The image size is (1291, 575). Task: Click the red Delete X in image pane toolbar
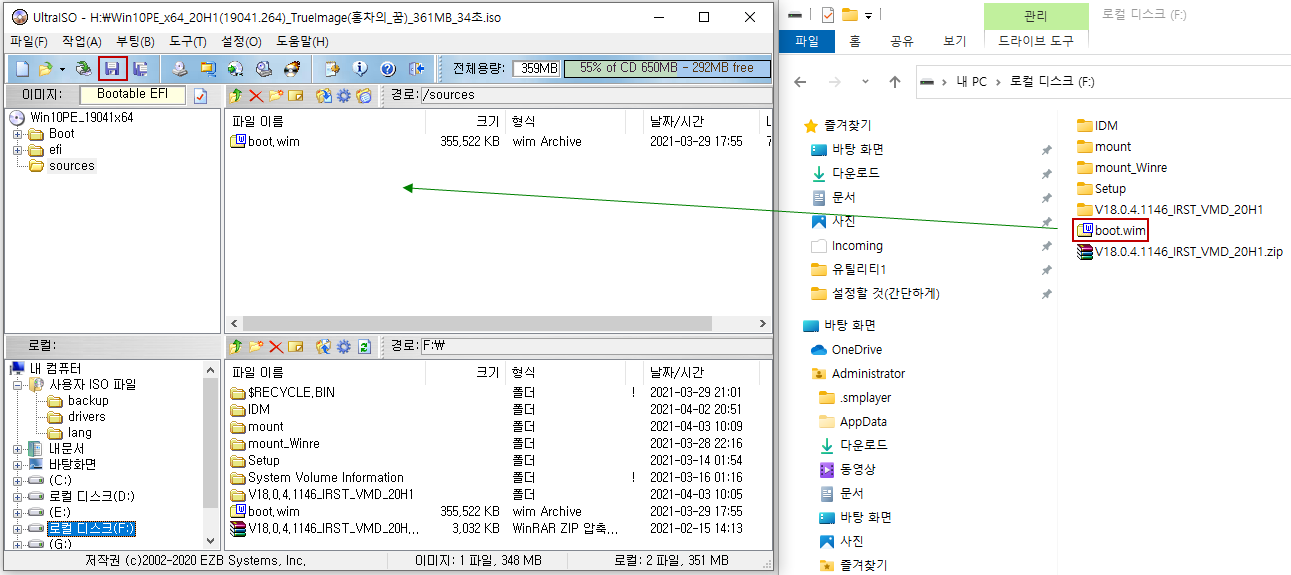[x=256, y=95]
